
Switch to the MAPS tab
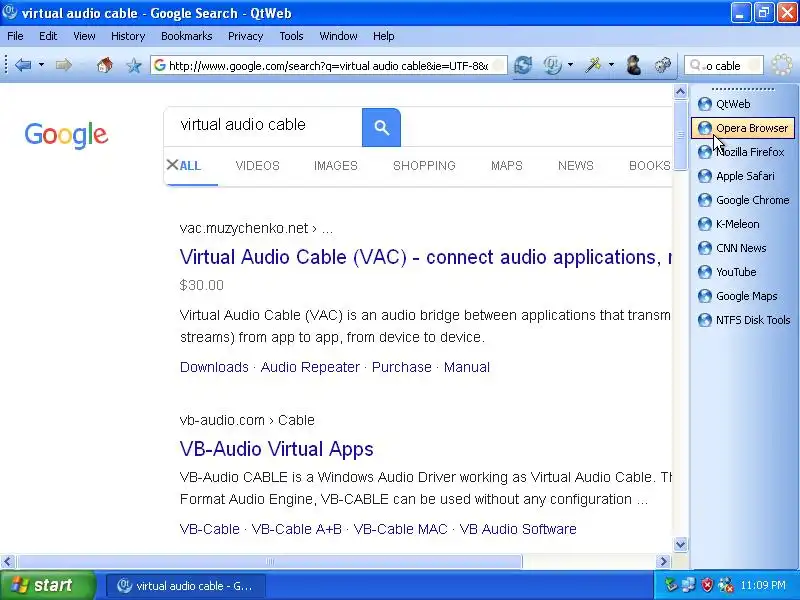point(507,166)
